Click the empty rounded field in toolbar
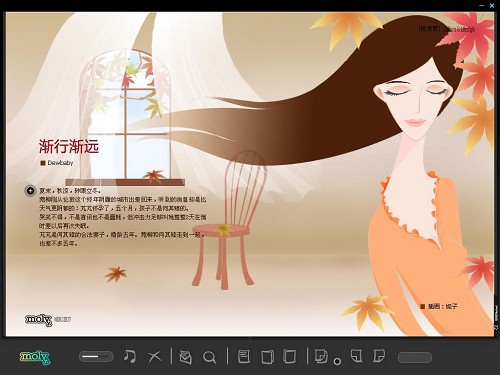Viewport: 500px width, 375px height. tap(415, 357)
